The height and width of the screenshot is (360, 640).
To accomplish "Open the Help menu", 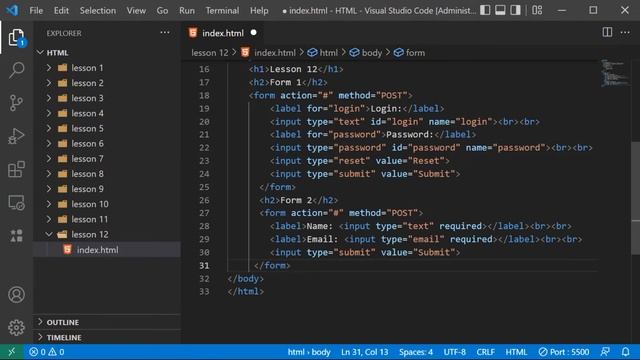I will click(x=259, y=11).
